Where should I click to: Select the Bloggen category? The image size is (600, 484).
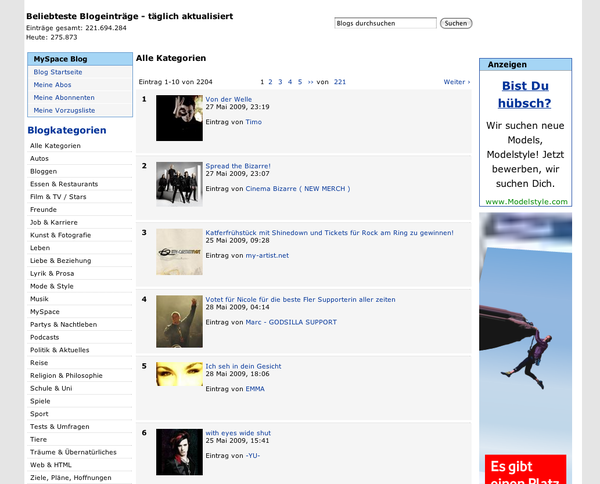44,171
